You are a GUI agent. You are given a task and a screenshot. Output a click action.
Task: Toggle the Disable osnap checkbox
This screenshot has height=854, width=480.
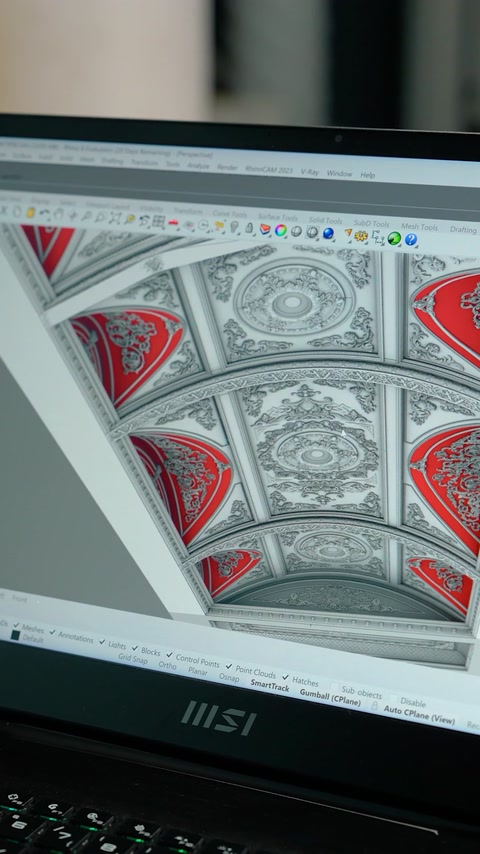pos(393,698)
